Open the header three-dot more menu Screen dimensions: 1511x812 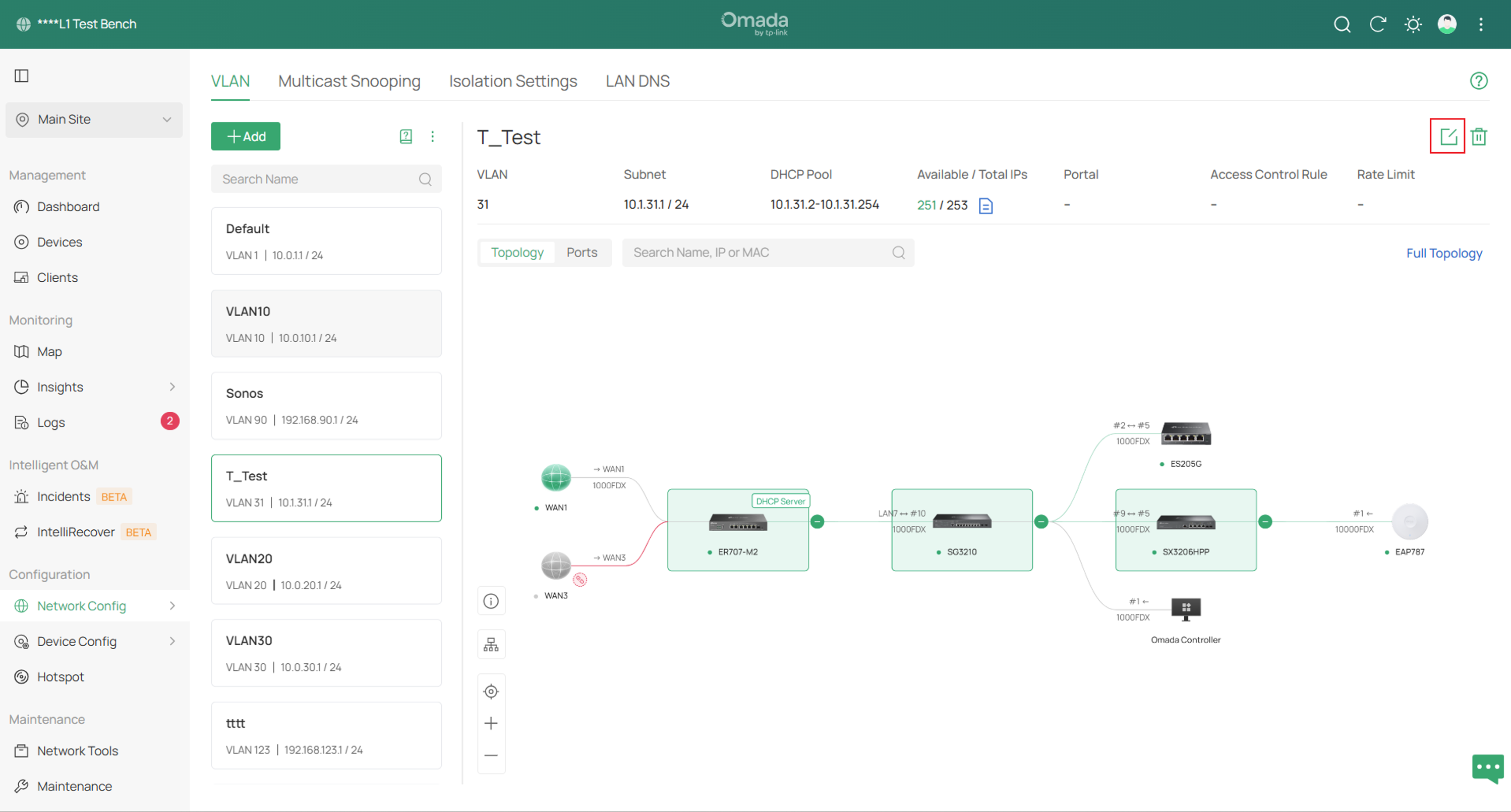pyautogui.click(x=1481, y=24)
